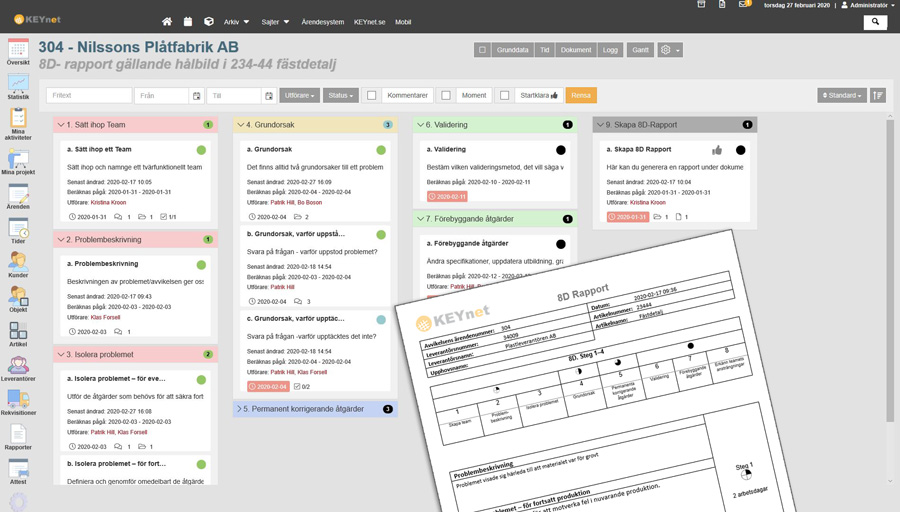
Task: Open the mail notifications icon
Action: pos(744,5)
